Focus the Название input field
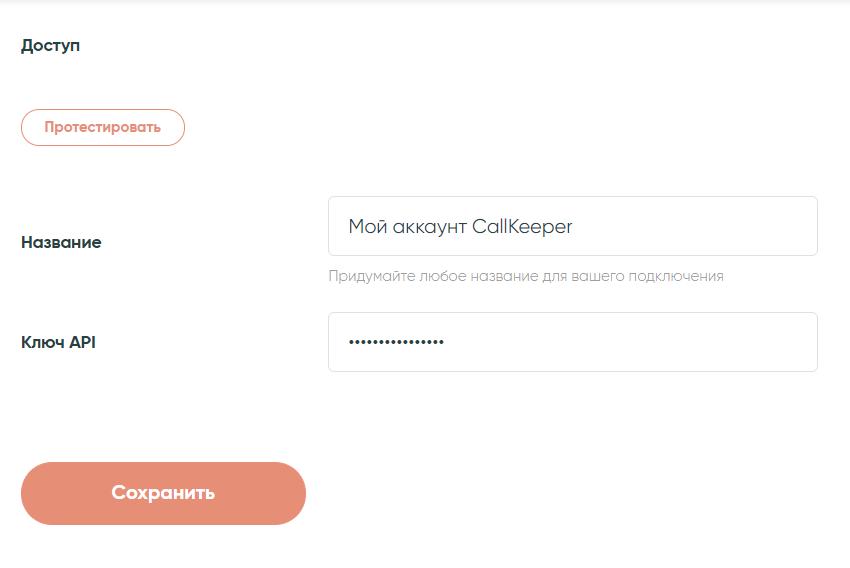Viewport: 850px width, 568px height. [572, 226]
